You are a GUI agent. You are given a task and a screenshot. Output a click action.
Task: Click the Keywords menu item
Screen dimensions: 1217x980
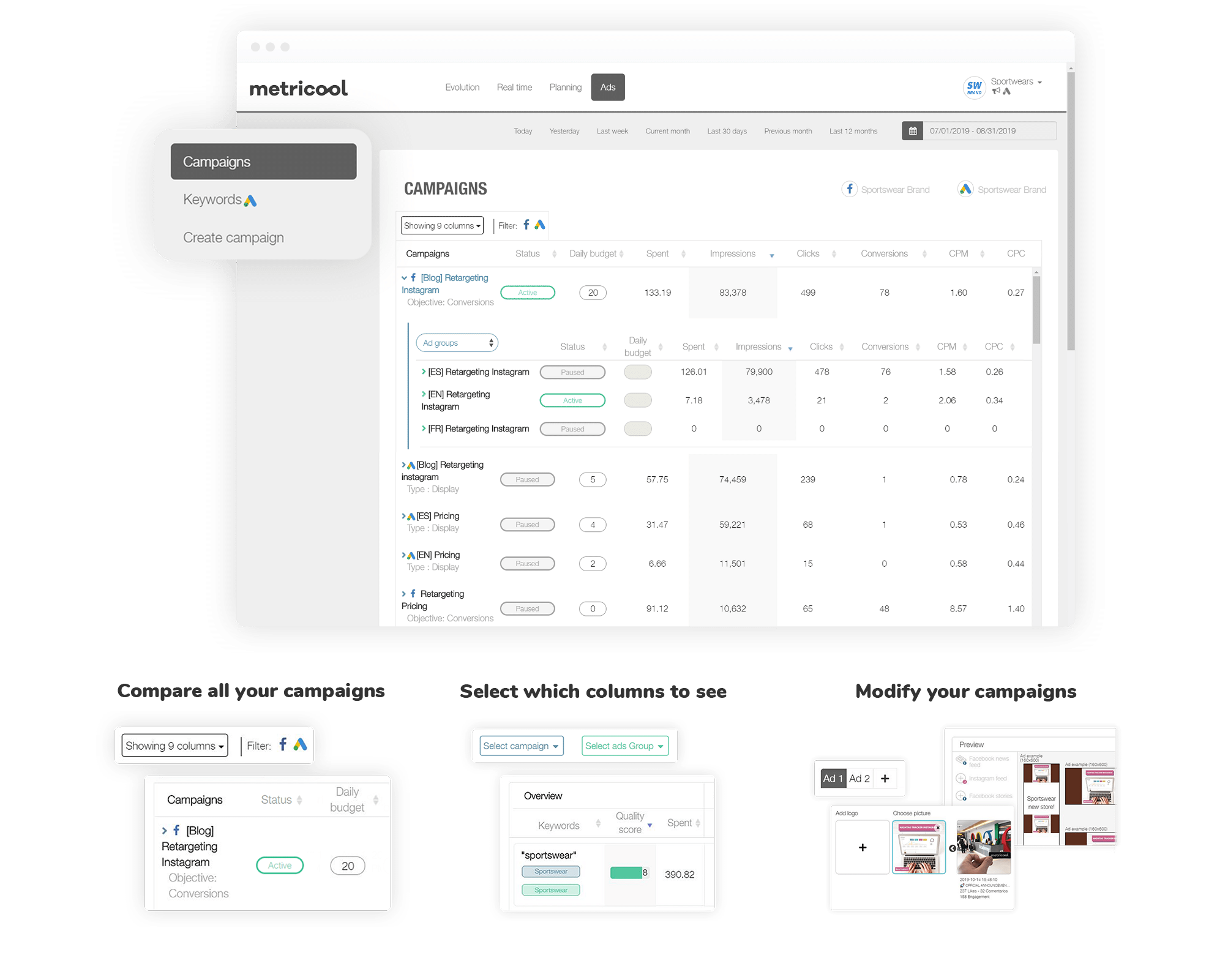(x=220, y=199)
